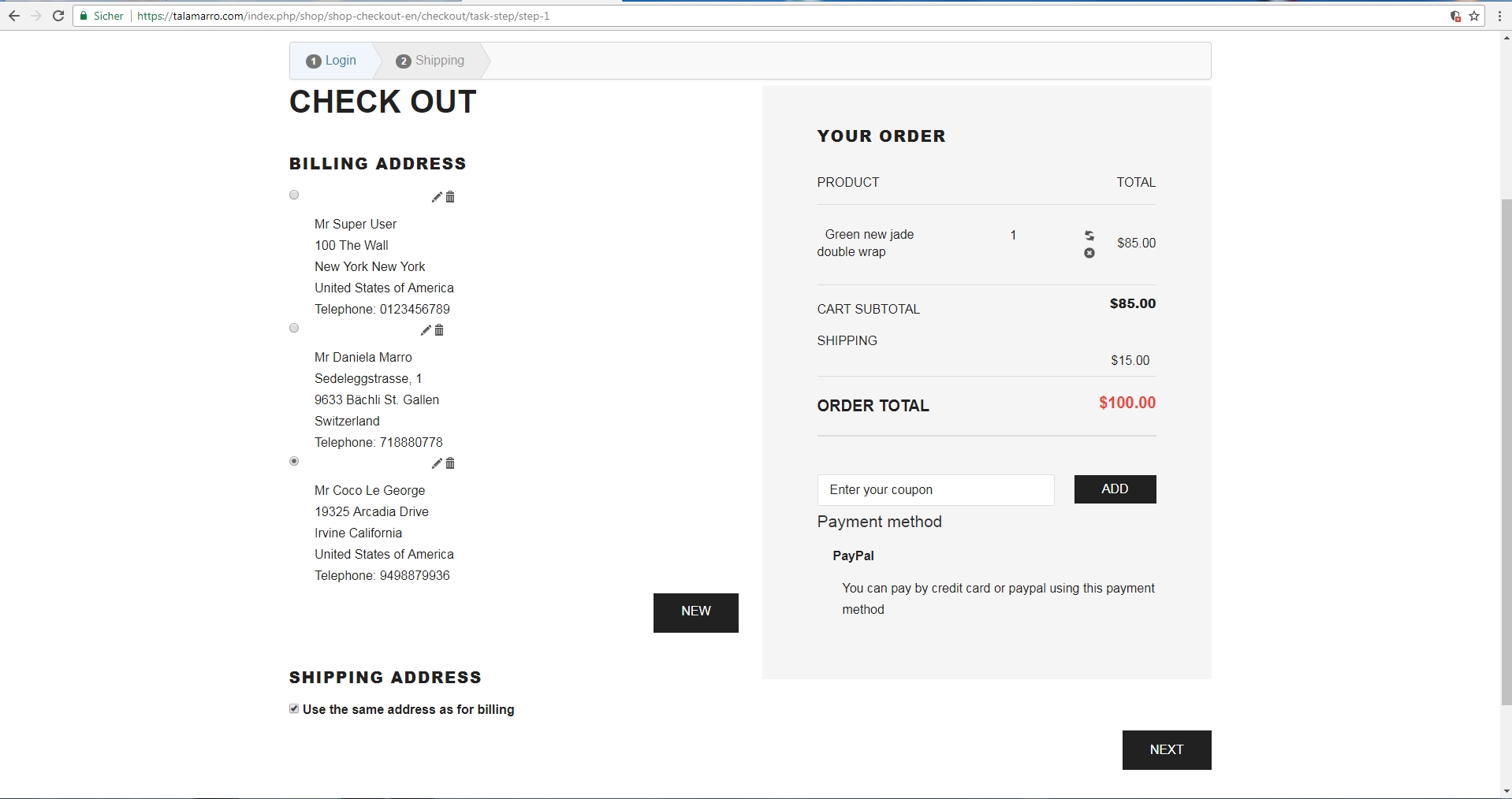Choose Daniela Marro billing address radio
This screenshot has height=799, width=1512.
[294, 328]
